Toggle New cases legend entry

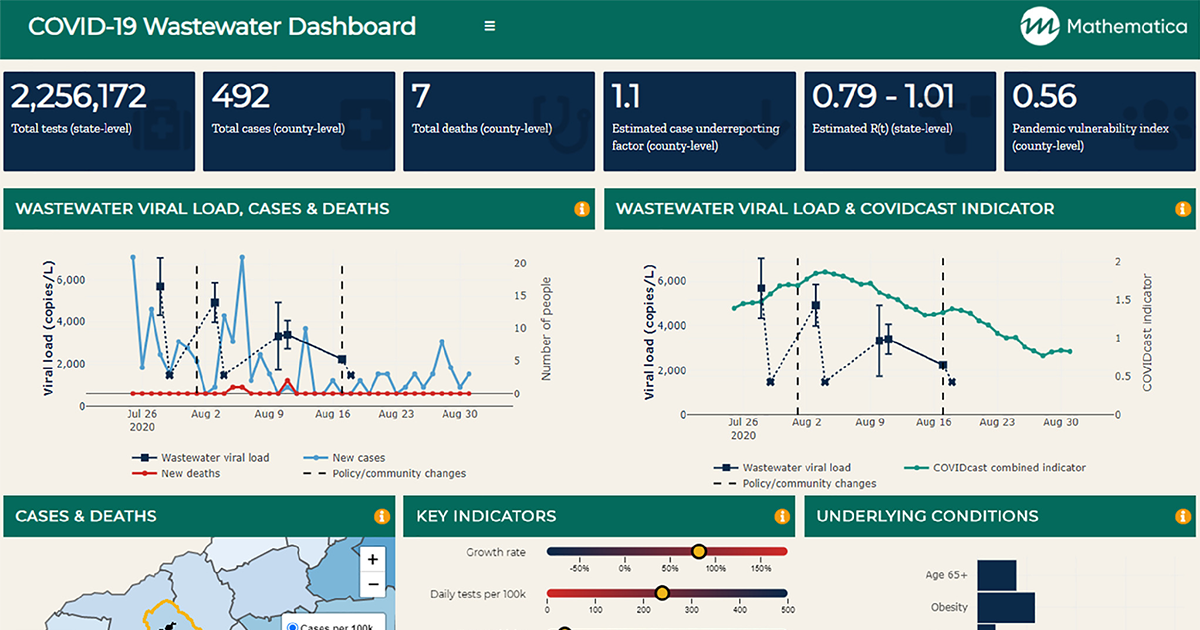point(343,458)
